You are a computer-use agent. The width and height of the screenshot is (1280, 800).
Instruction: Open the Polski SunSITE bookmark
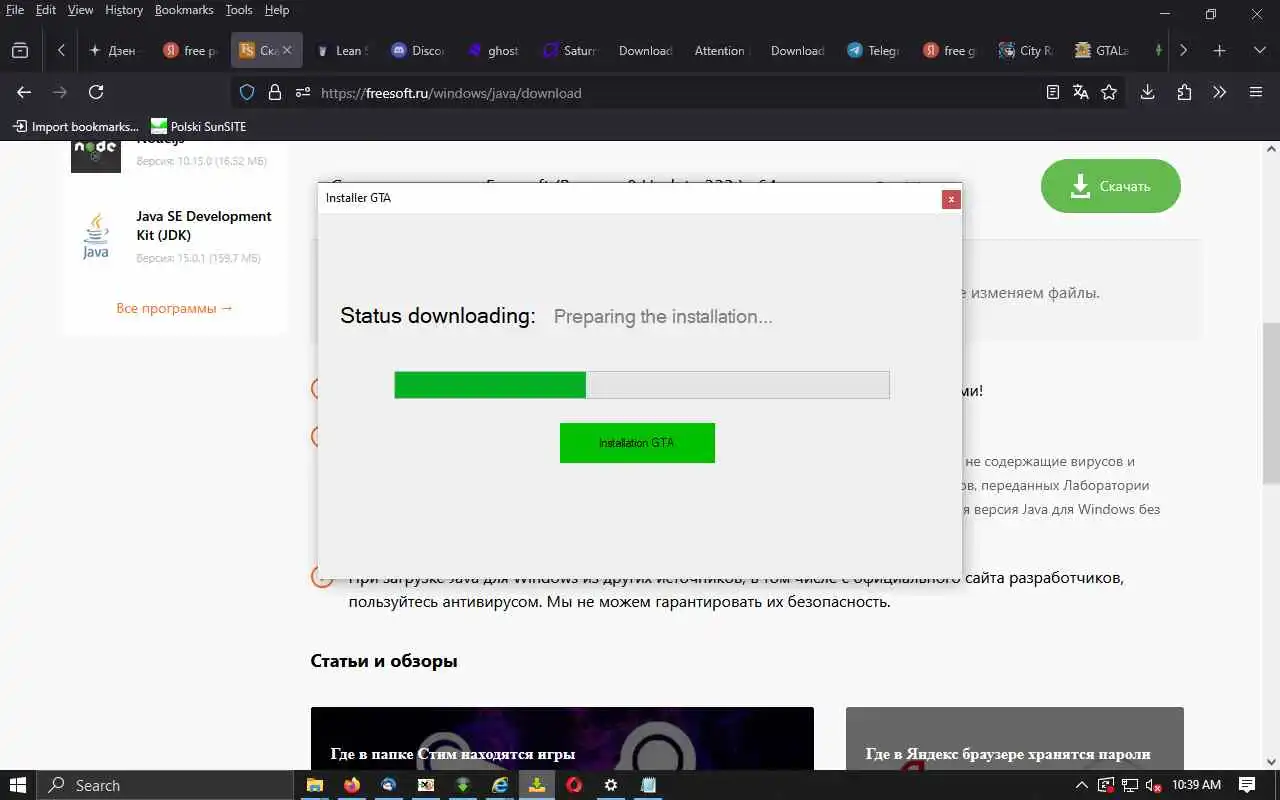[198, 126]
